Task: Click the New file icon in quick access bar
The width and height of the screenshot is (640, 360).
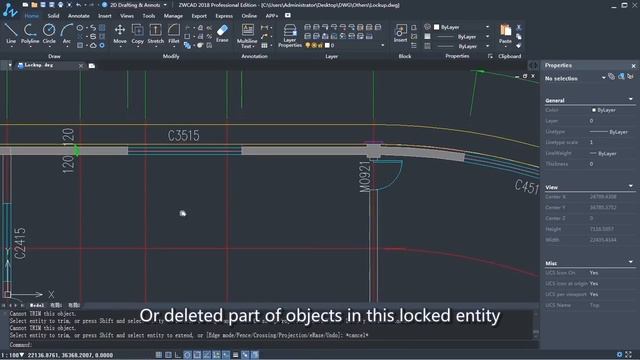Action: coord(26,5)
